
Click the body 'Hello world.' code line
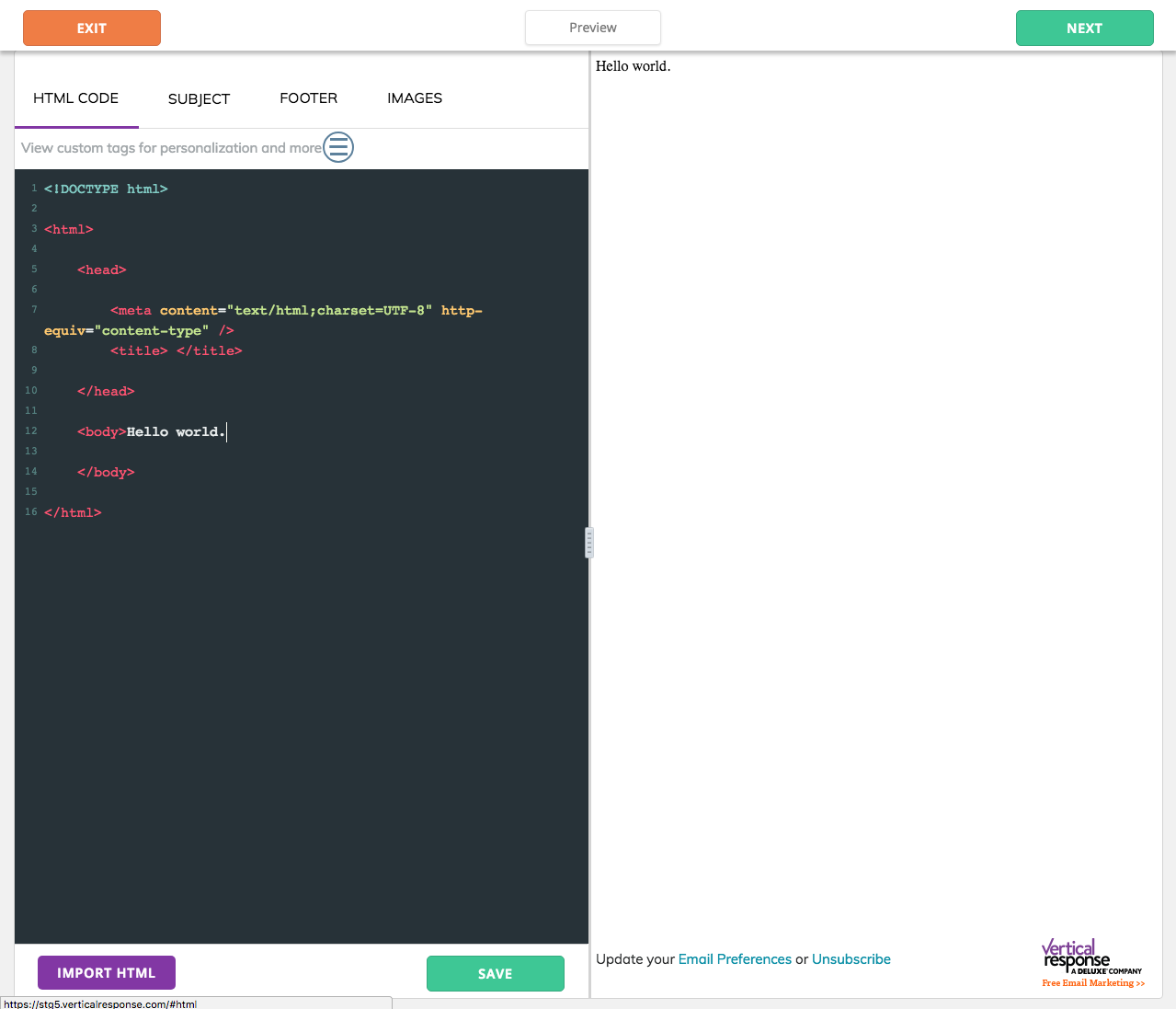[152, 431]
